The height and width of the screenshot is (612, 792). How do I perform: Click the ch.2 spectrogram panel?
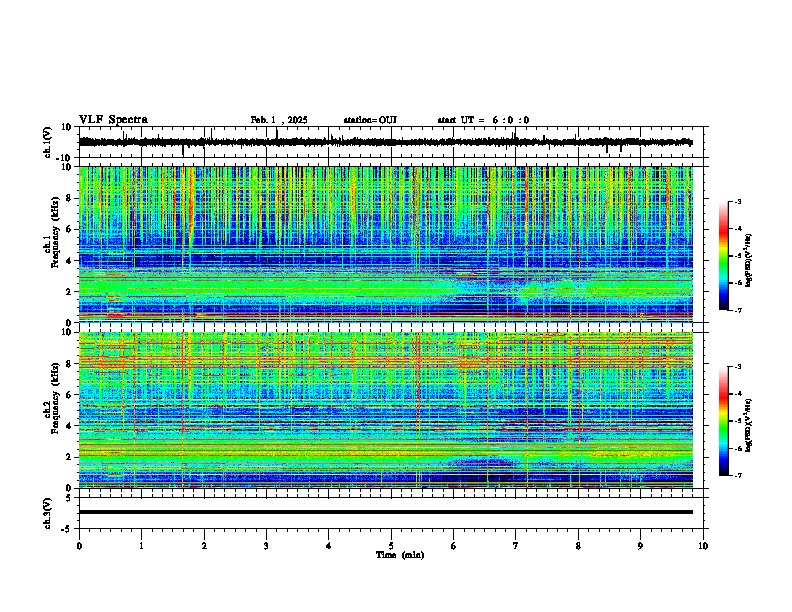point(385,410)
